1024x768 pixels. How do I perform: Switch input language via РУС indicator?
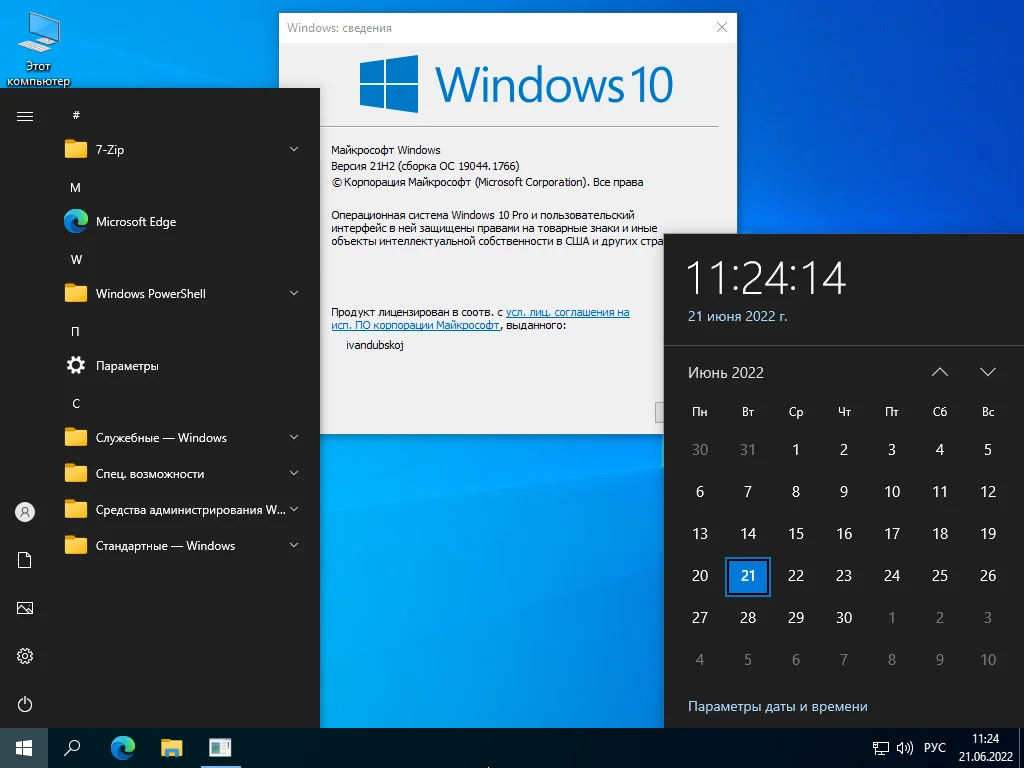934,747
